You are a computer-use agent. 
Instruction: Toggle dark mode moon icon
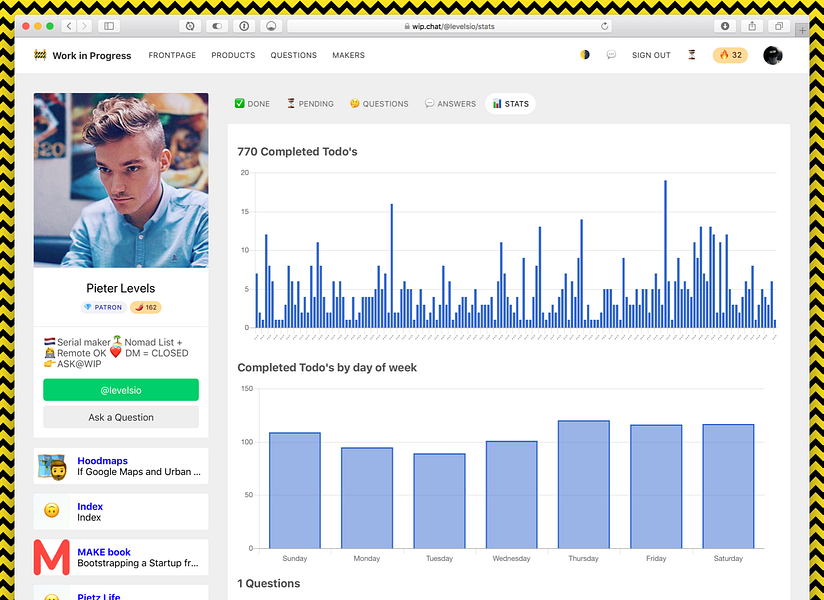[x=585, y=55]
